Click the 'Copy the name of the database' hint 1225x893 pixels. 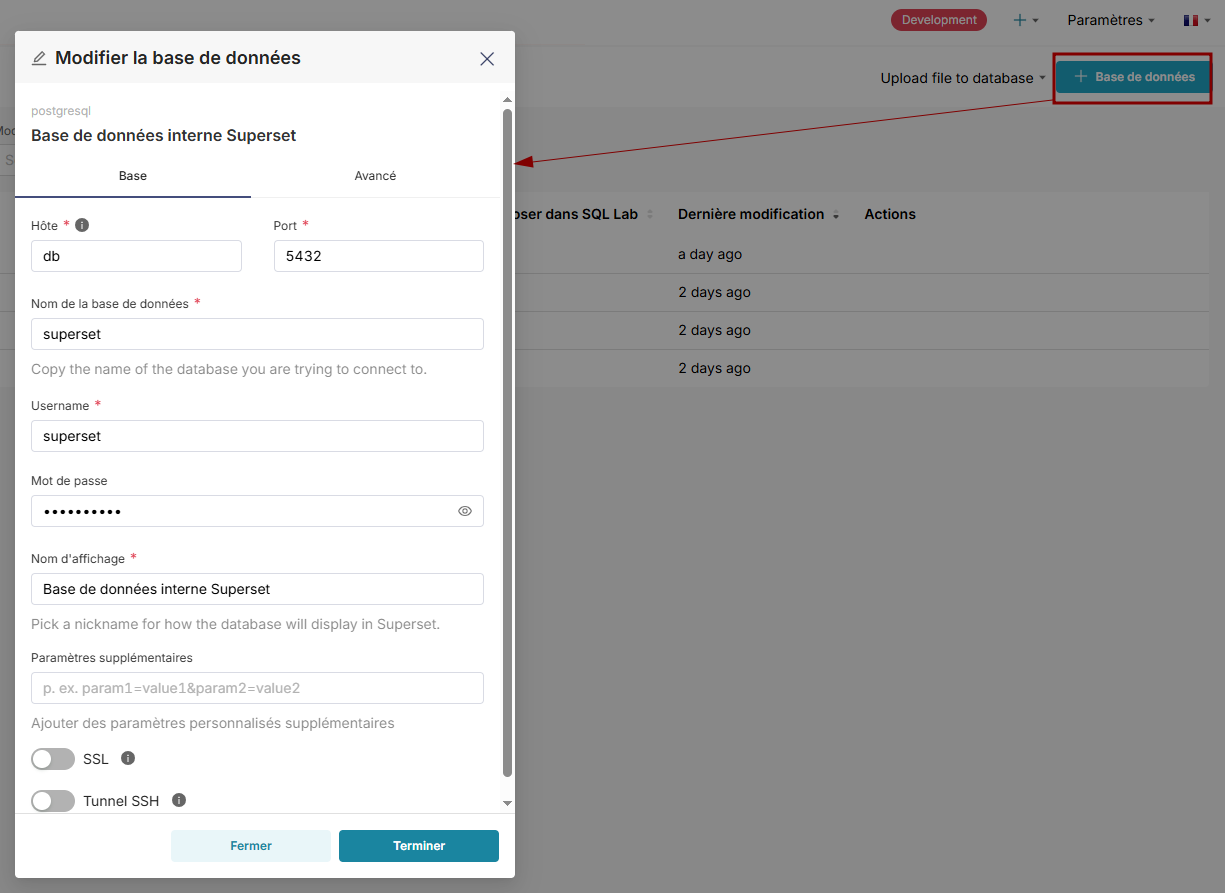click(x=229, y=369)
